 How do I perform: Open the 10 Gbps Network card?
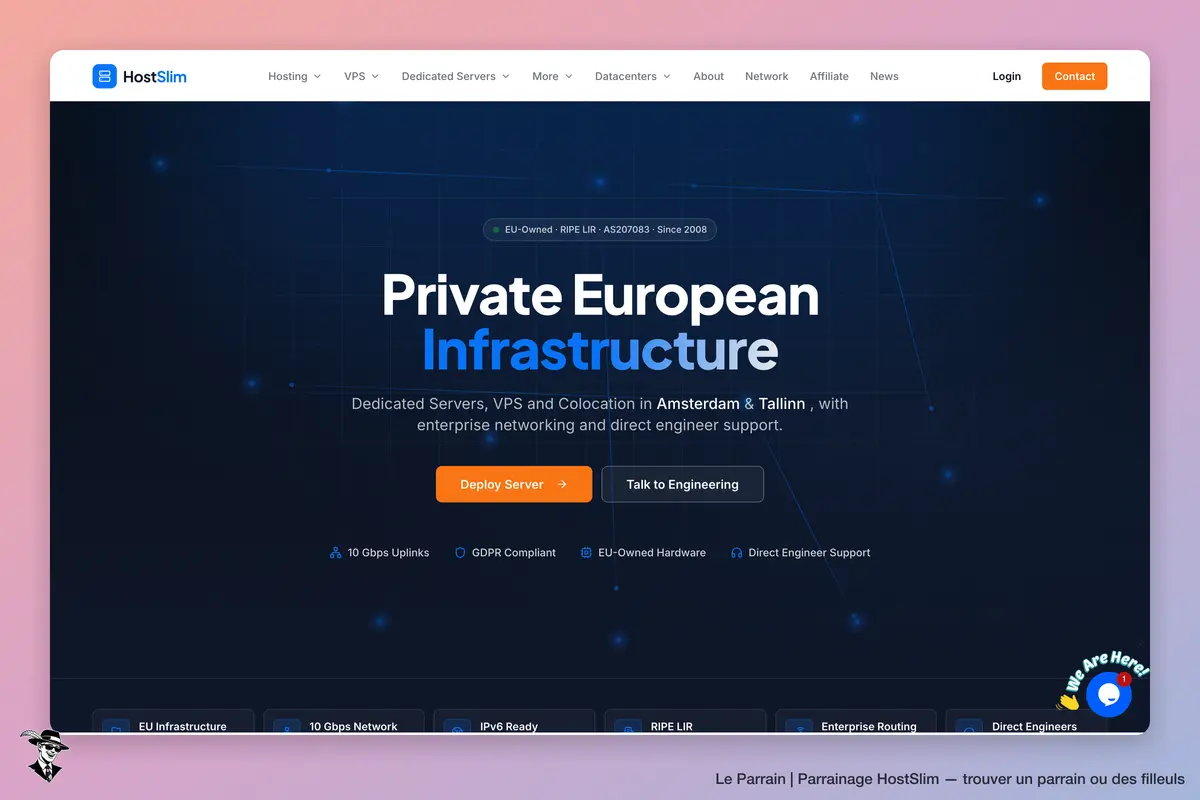(344, 722)
